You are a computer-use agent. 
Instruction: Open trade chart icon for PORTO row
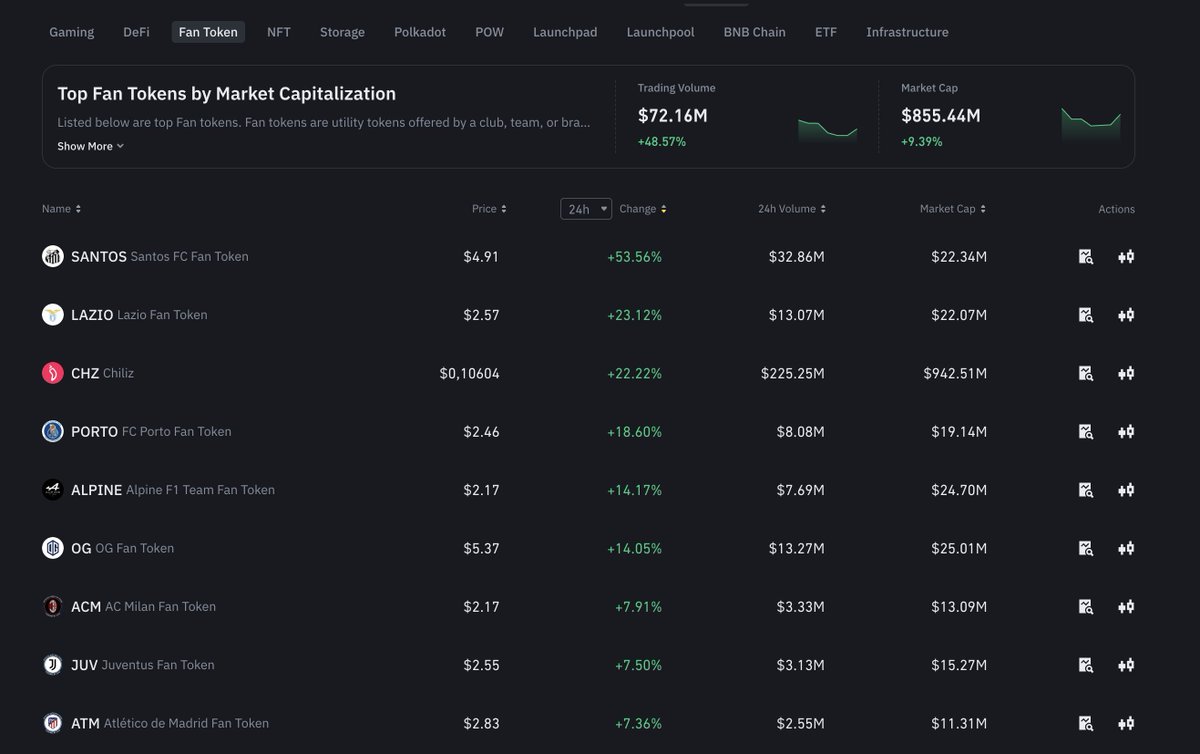pyautogui.click(x=1126, y=432)
